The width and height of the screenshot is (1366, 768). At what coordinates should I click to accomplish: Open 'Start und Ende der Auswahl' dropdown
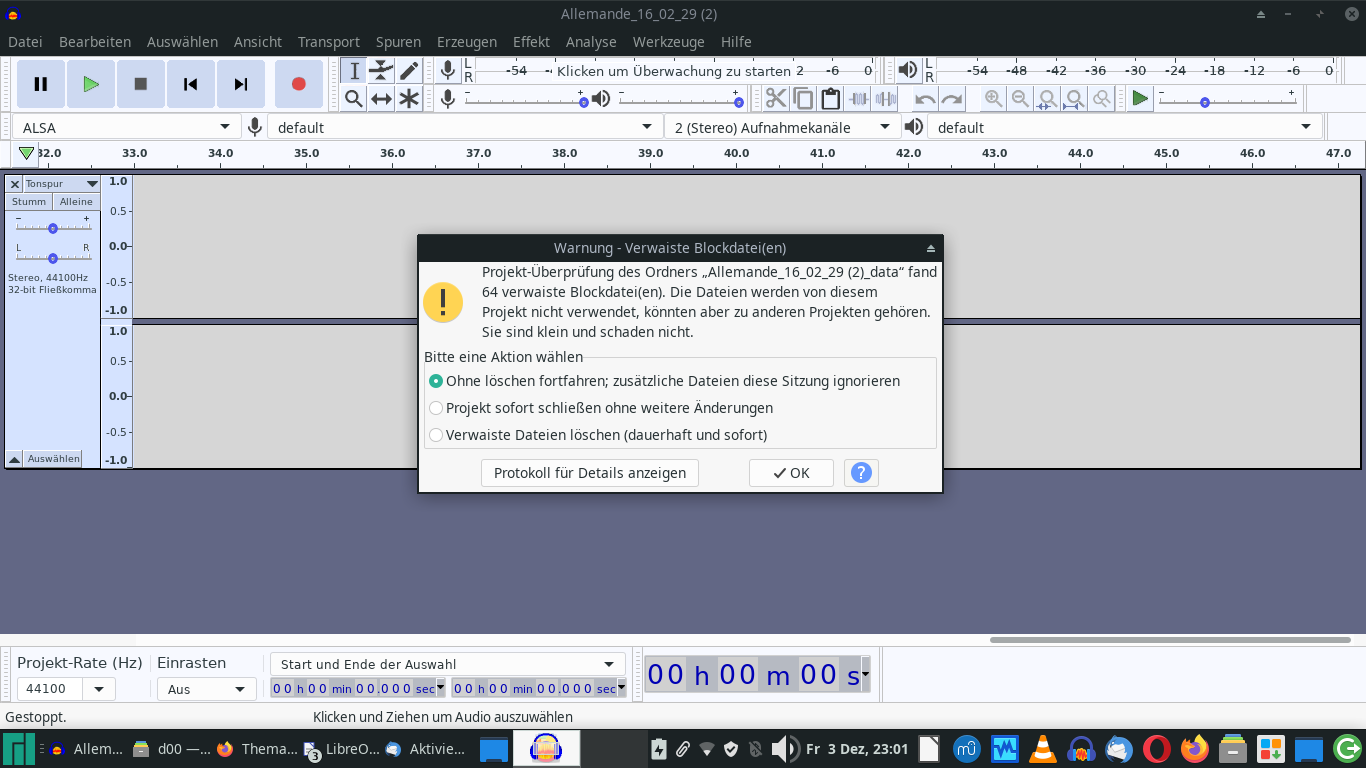(447, 664)
